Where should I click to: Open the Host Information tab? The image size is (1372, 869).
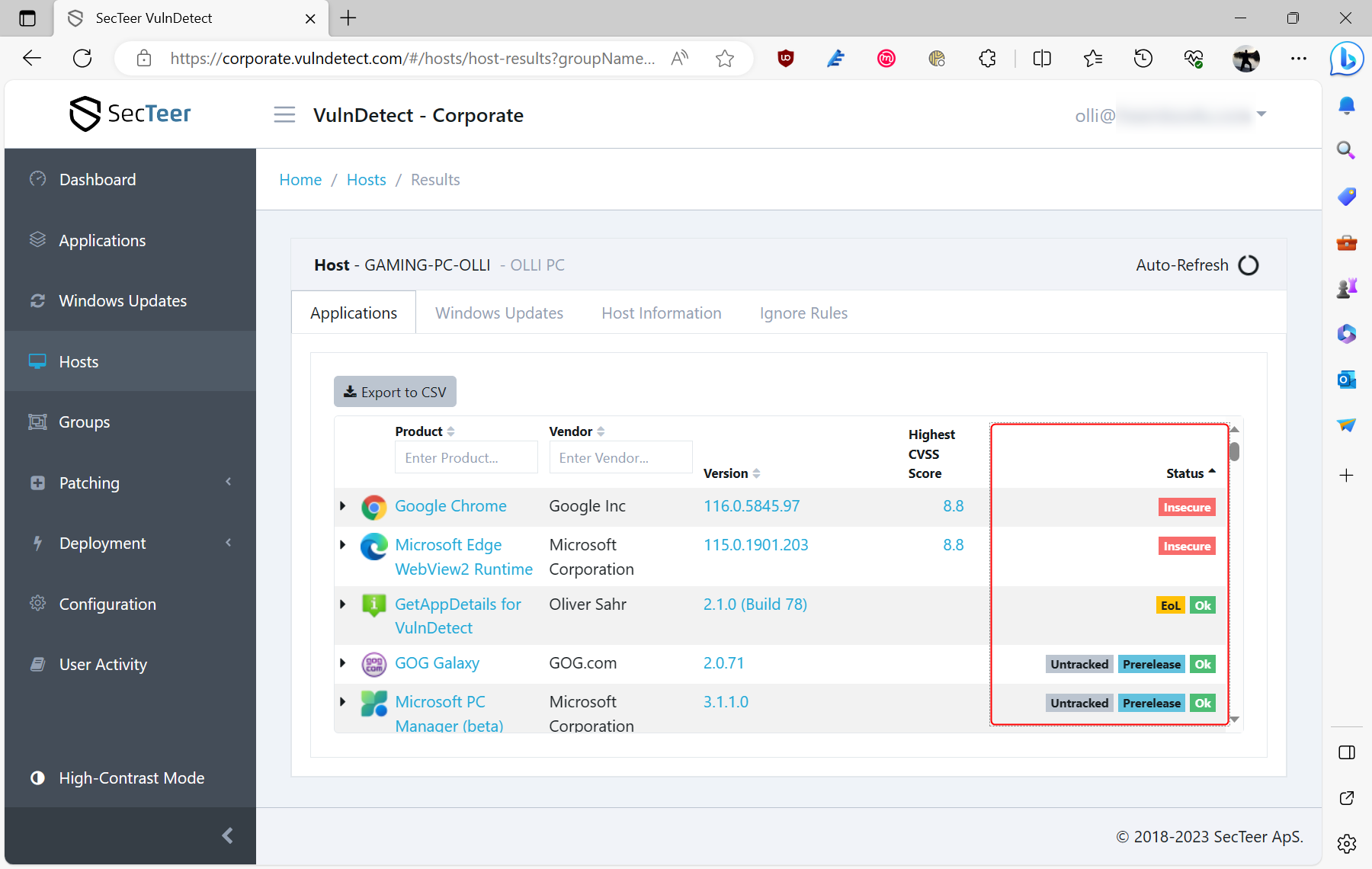tap(661, 313)
